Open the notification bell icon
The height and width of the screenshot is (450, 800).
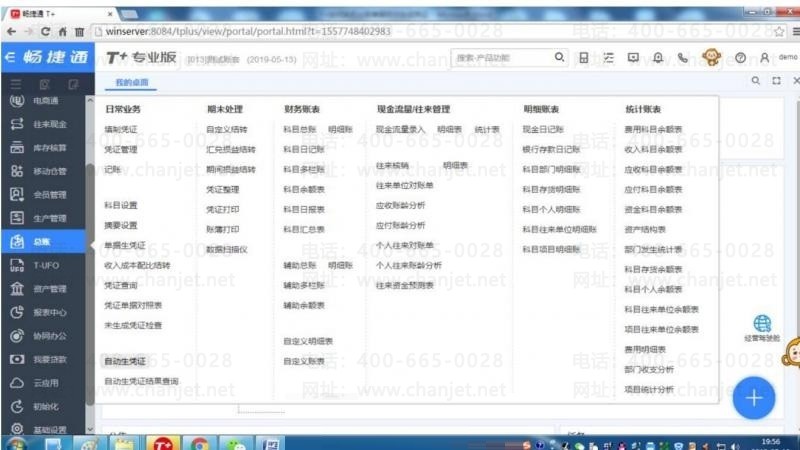click(x=658, y=58)
